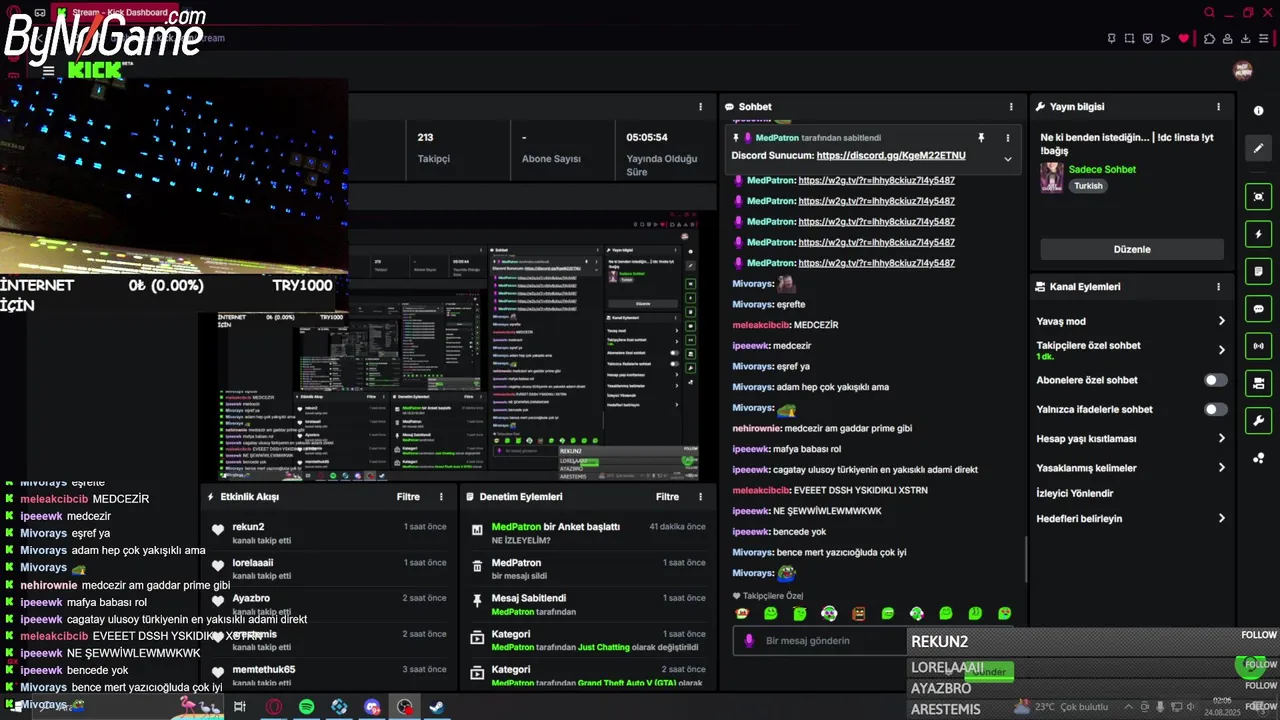The width and height of the screenshot is (1280, 720).
Task: Click the chat bubble icon in the right sidebar
Action: coord(1259,309)
